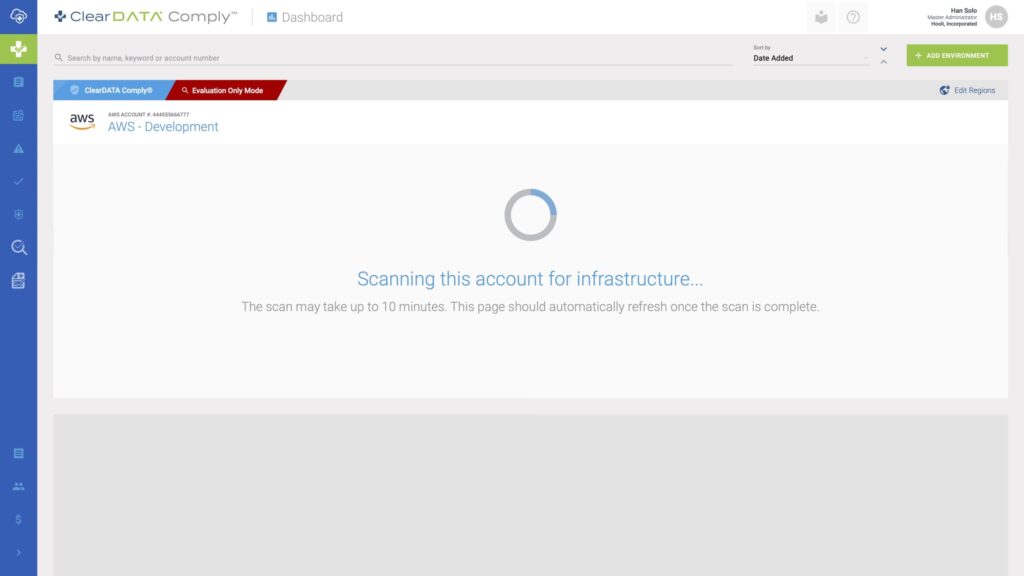Open the checkmark sidebar icon

(18, 182)
